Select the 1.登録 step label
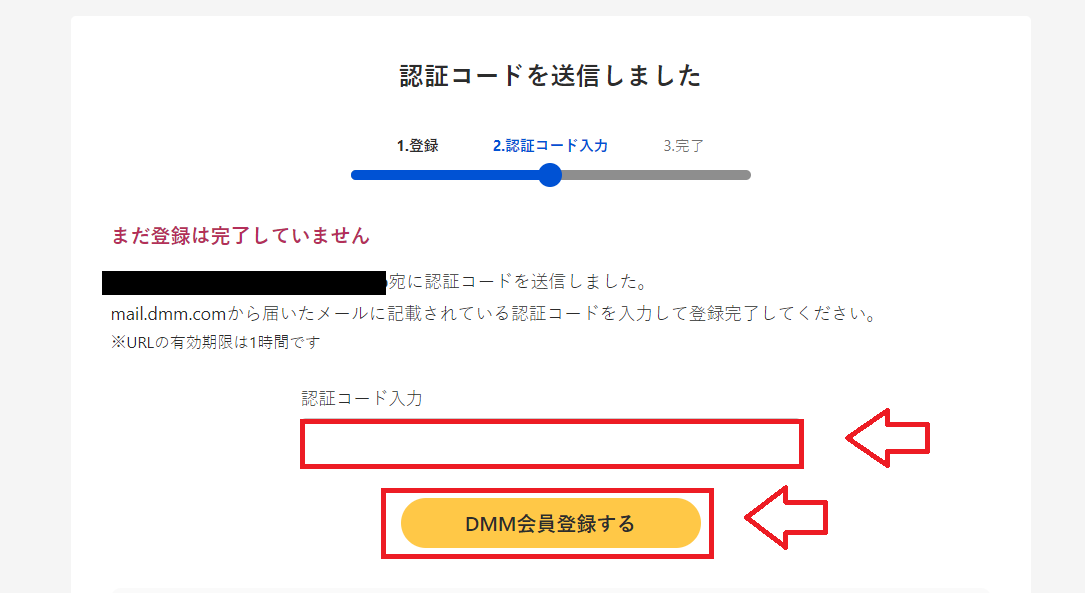The height and width of the screenshot is (593, 1085). tap(417, 146)
